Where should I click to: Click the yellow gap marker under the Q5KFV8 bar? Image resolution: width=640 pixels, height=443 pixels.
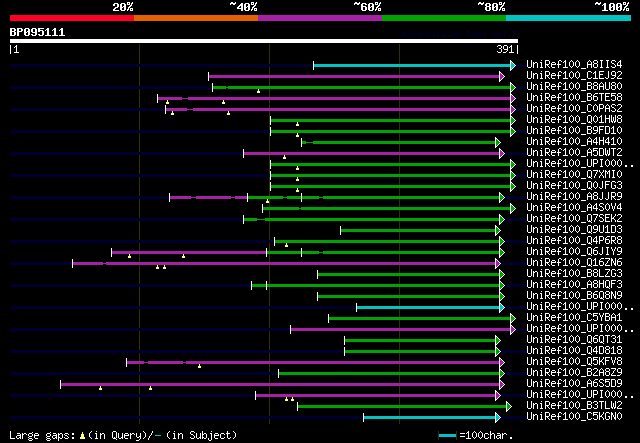199,366
